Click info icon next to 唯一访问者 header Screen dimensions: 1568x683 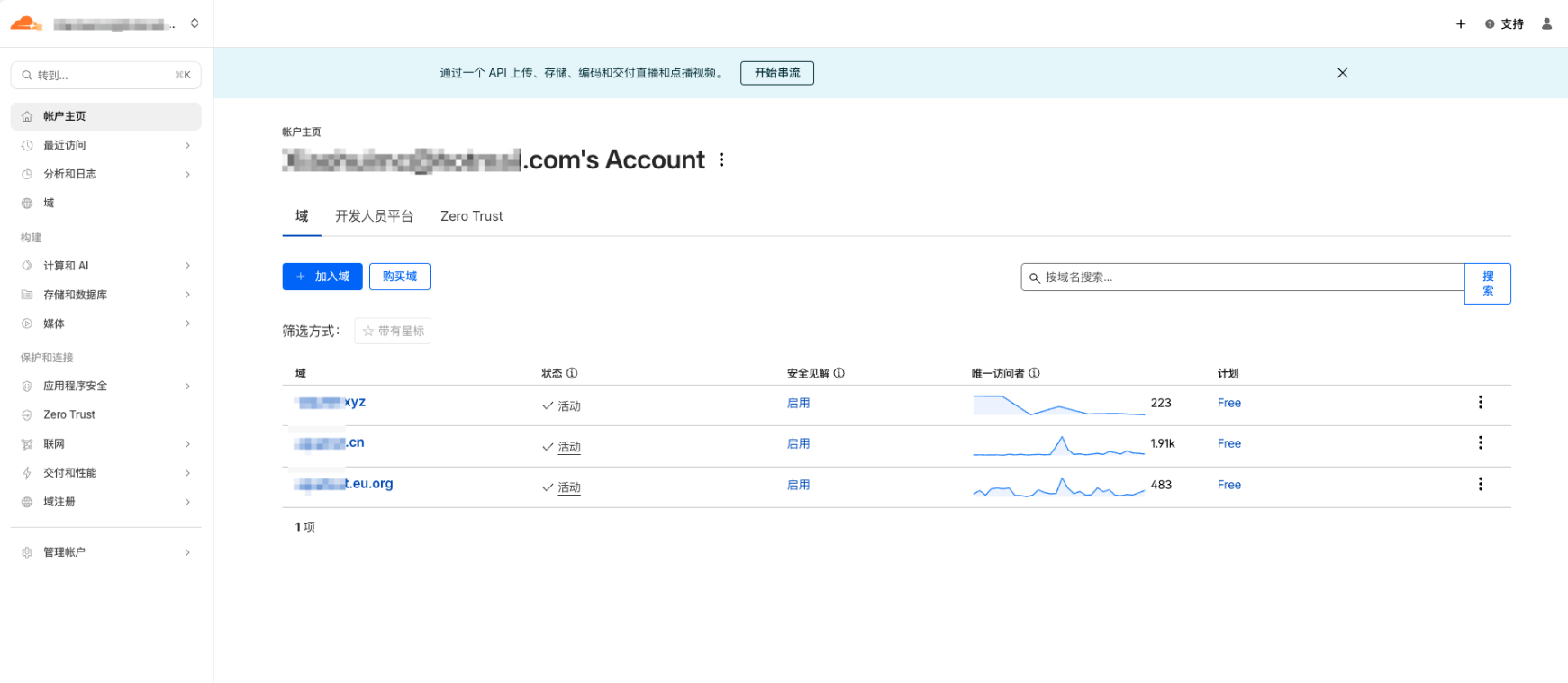1034,373
